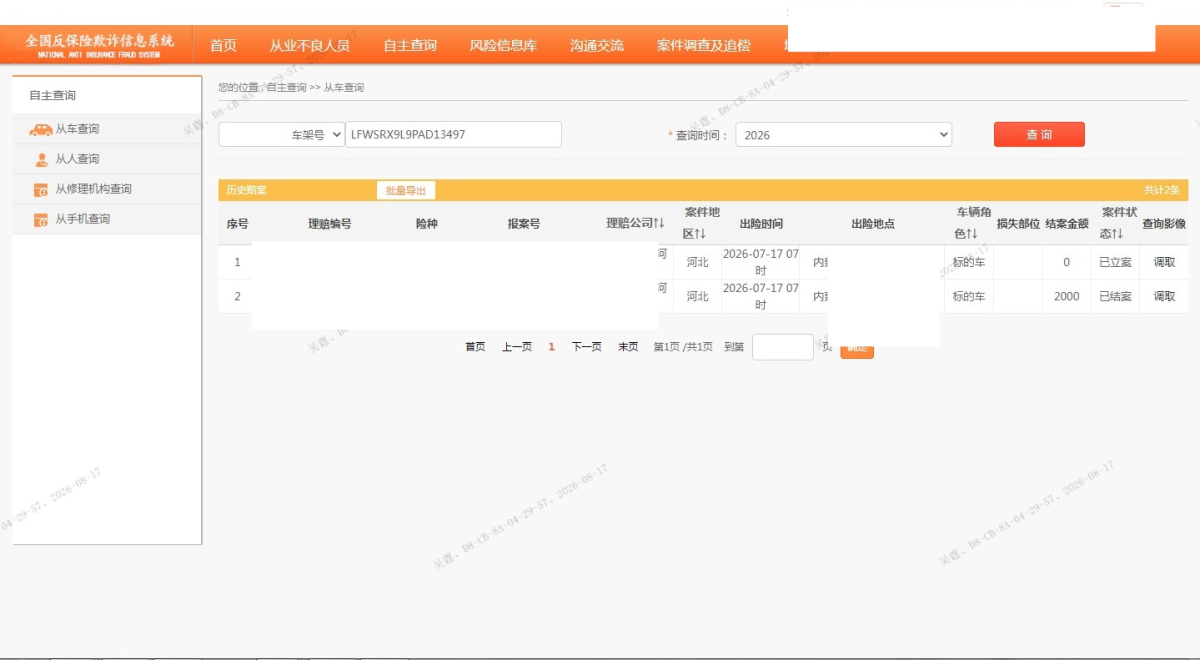This screenshot has width=1200, height=660.
Task: Click the 批量导出 button
Action: (406, 190)
